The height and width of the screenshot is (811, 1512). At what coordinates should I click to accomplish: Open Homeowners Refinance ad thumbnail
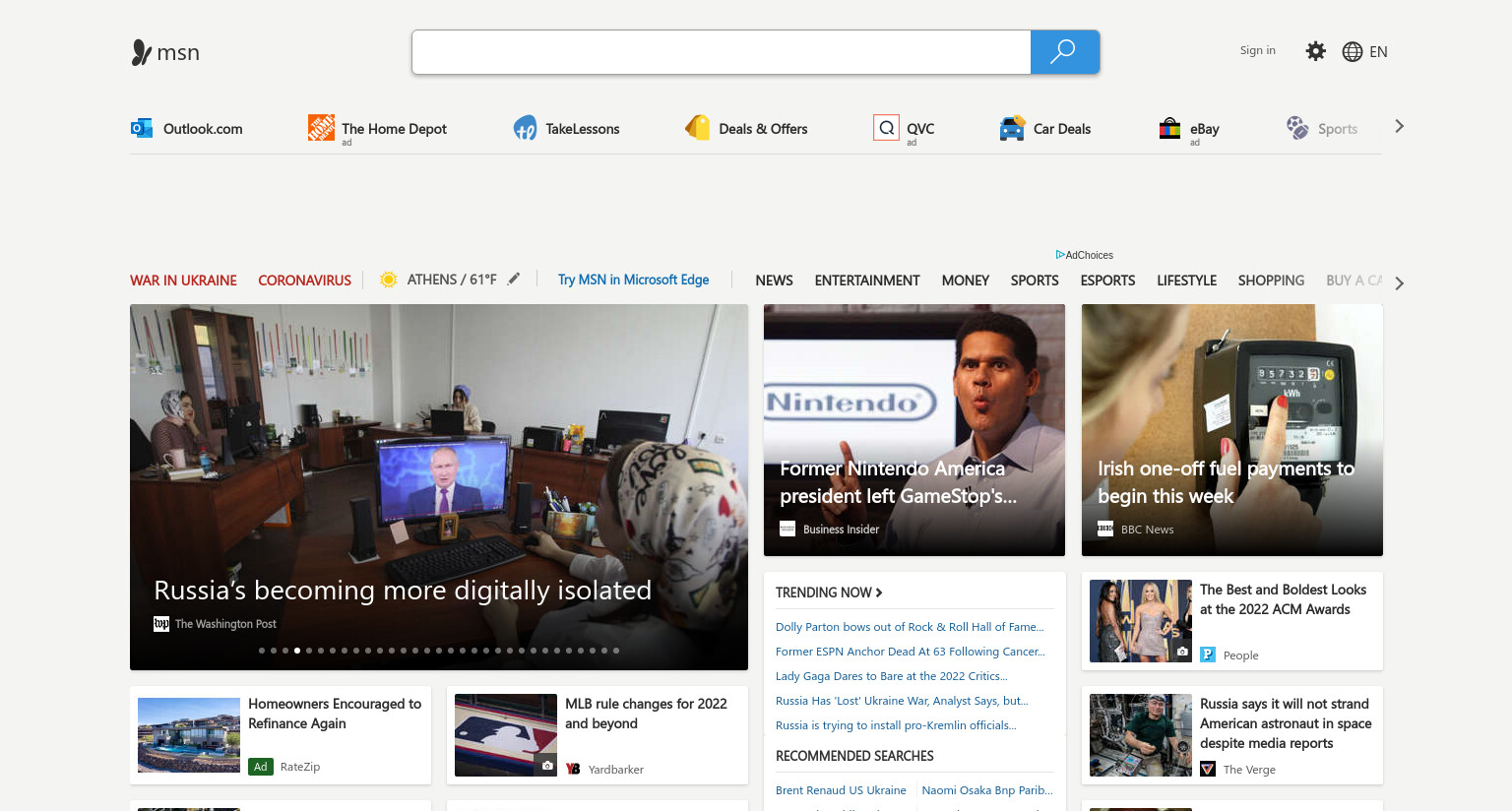tap(189, 735)
